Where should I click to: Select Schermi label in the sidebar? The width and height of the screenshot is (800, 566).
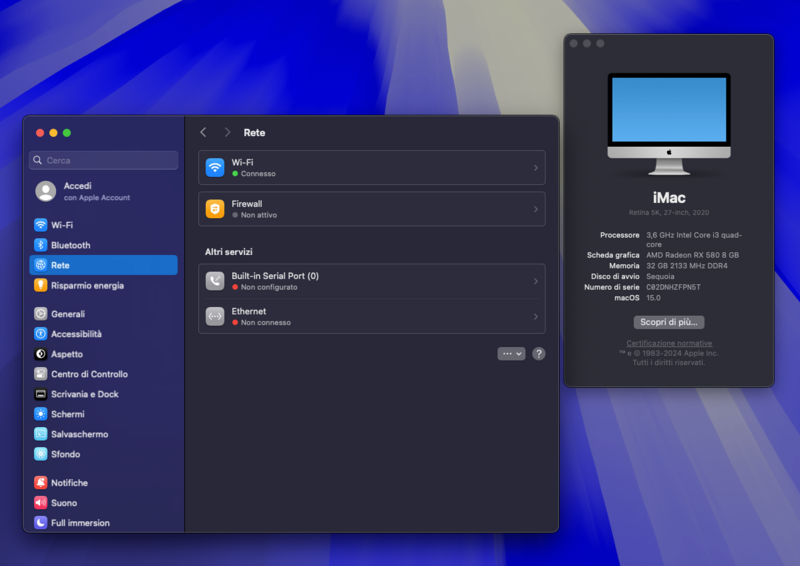[x=68, y=414]
